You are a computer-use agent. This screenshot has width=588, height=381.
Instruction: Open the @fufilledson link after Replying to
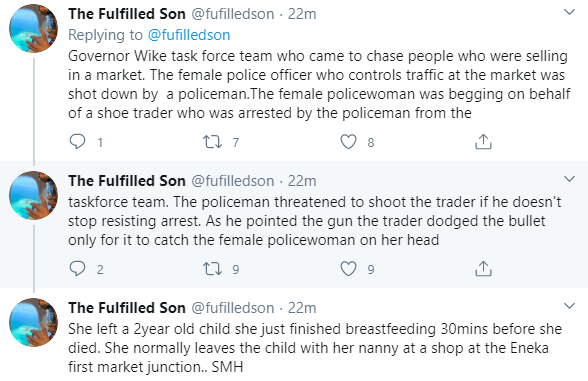coord(189,35)
